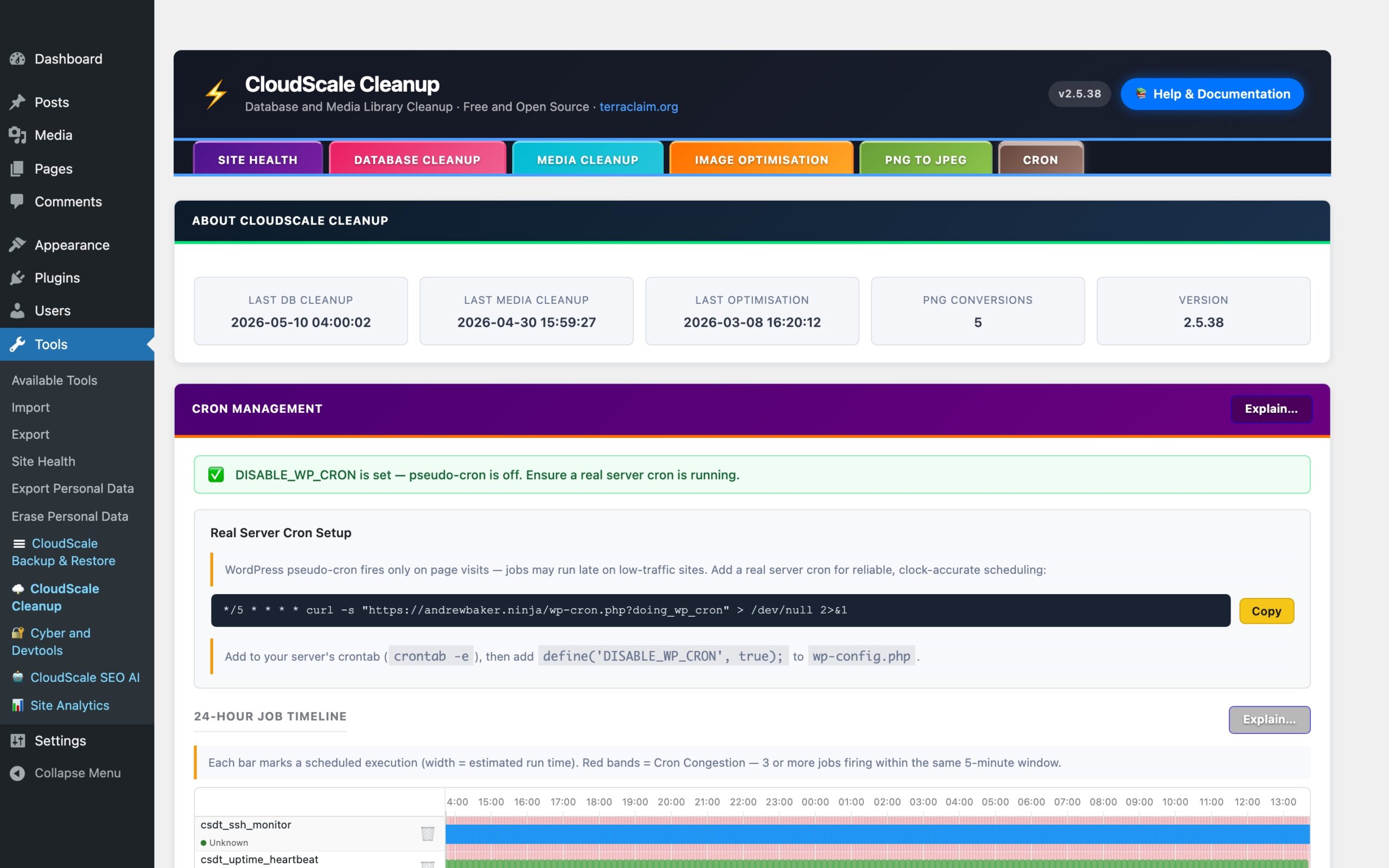Viewport: 1389px width, 868px height.
Task: Click the v2.5.38 version badge
Action: click(1079, 93)
